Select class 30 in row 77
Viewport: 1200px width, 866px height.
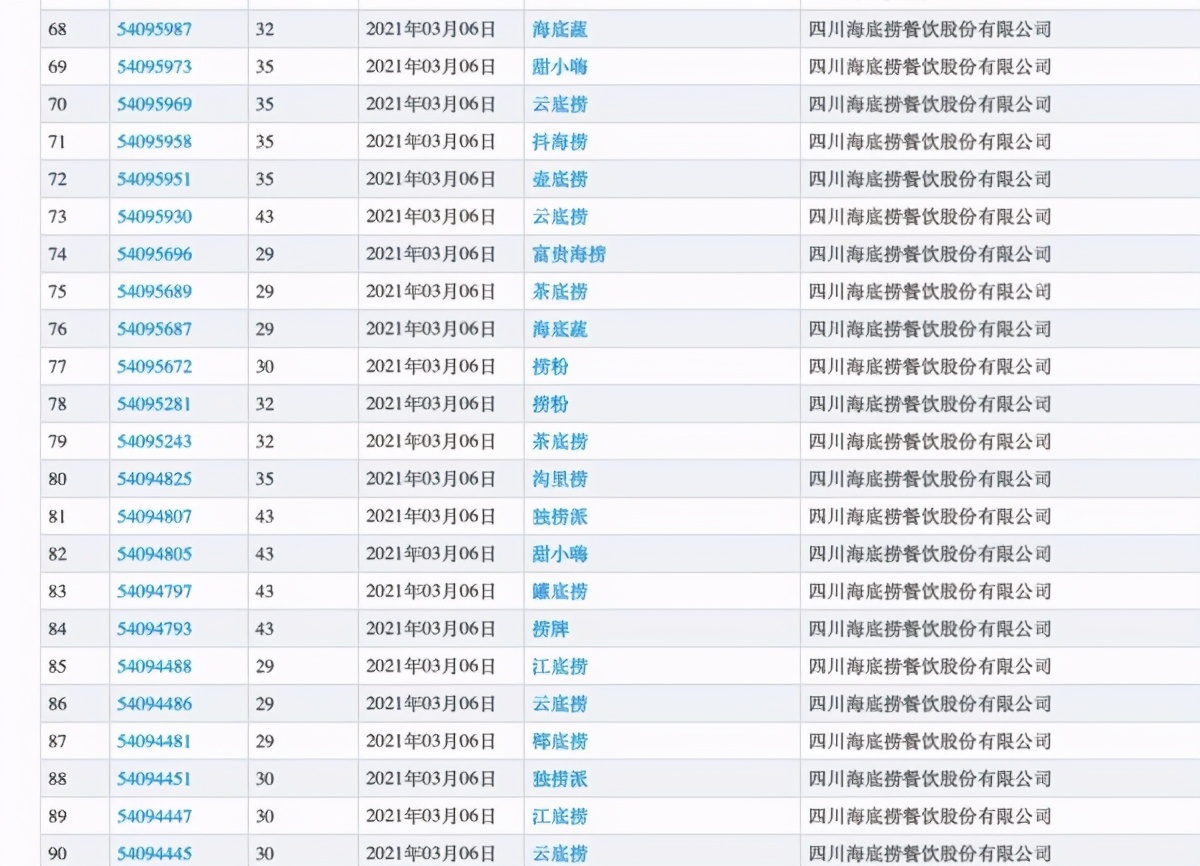tap(264, 367)
